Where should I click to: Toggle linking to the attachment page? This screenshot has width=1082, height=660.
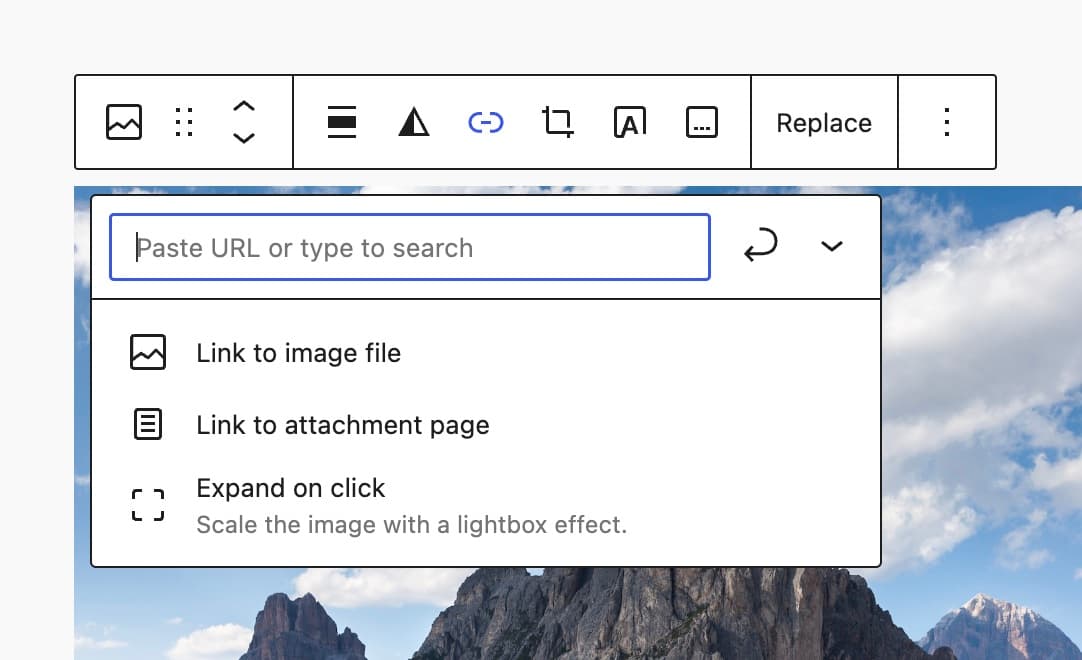click(342, 424)
